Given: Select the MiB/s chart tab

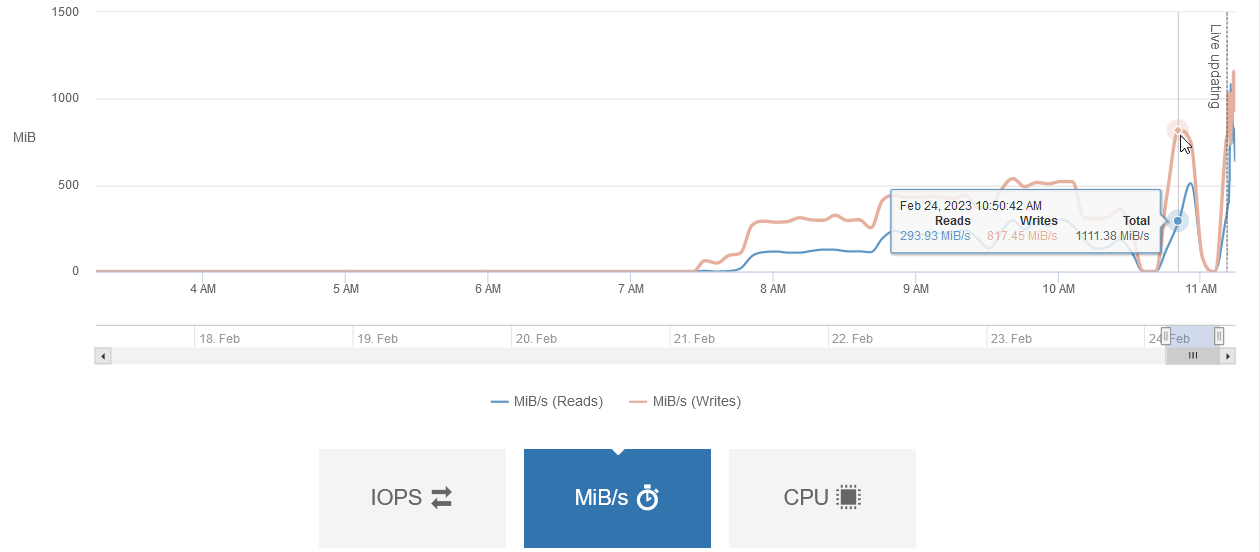Looking at the screenshot, I should pos(617,498).
